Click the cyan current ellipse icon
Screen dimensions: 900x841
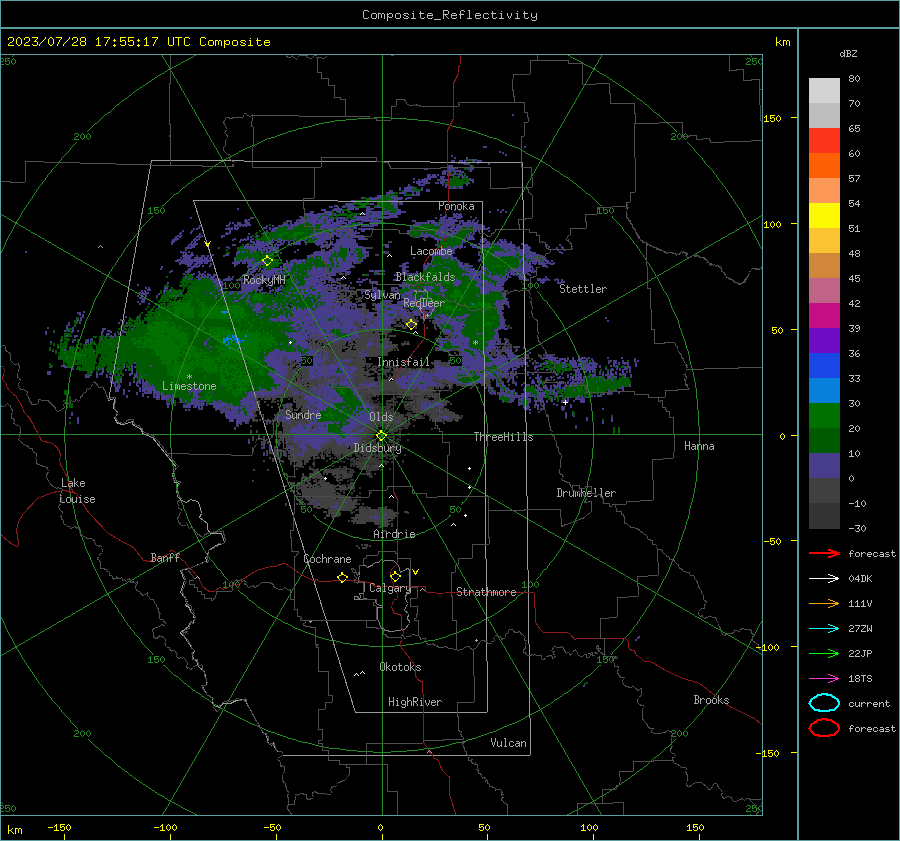824,703
